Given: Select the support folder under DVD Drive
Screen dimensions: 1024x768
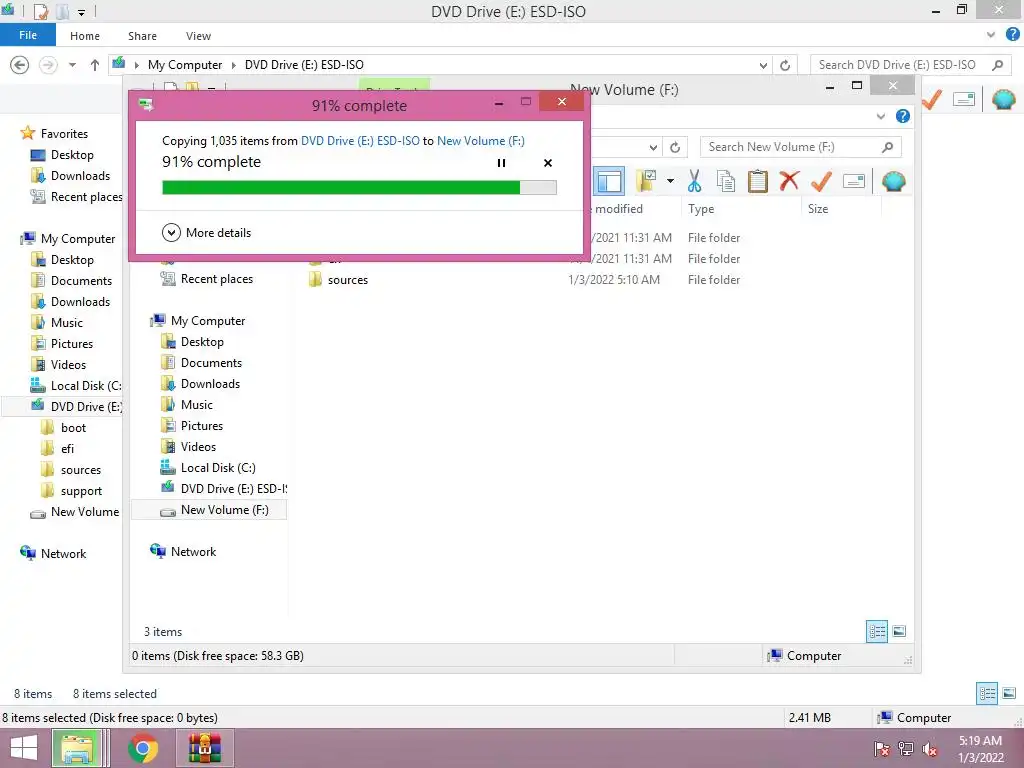Looking at the screenshot, I should tap(71, 491).
